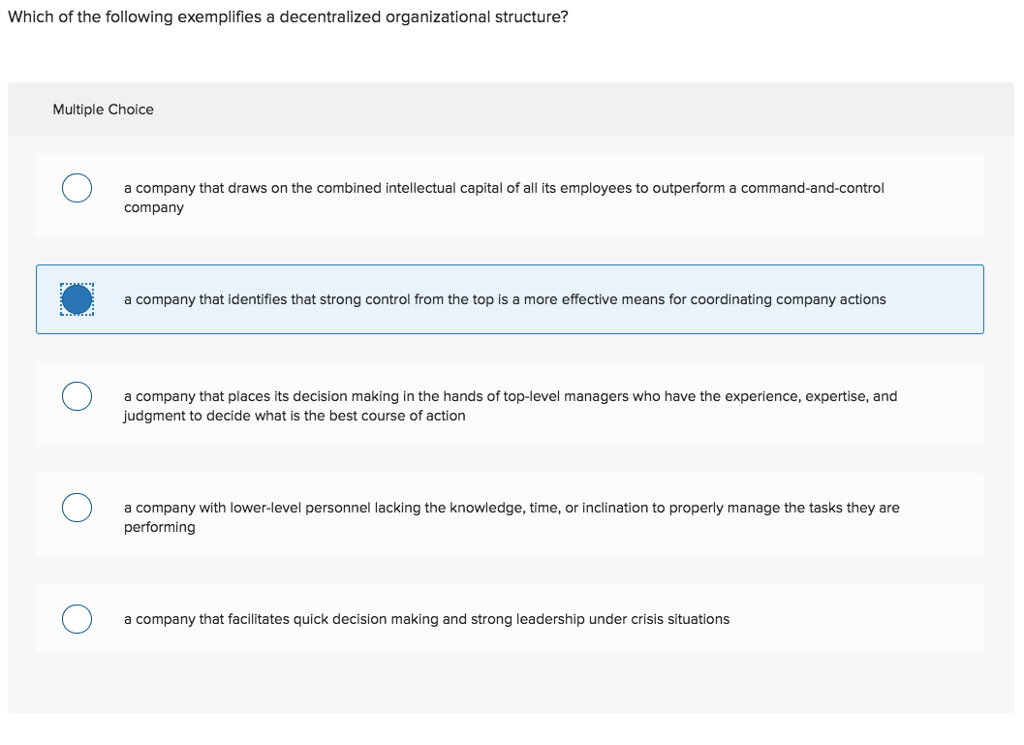The image size is (1024, 745).
Task: Select the radio button for the first answer option
Action: [x=76, y=188]
